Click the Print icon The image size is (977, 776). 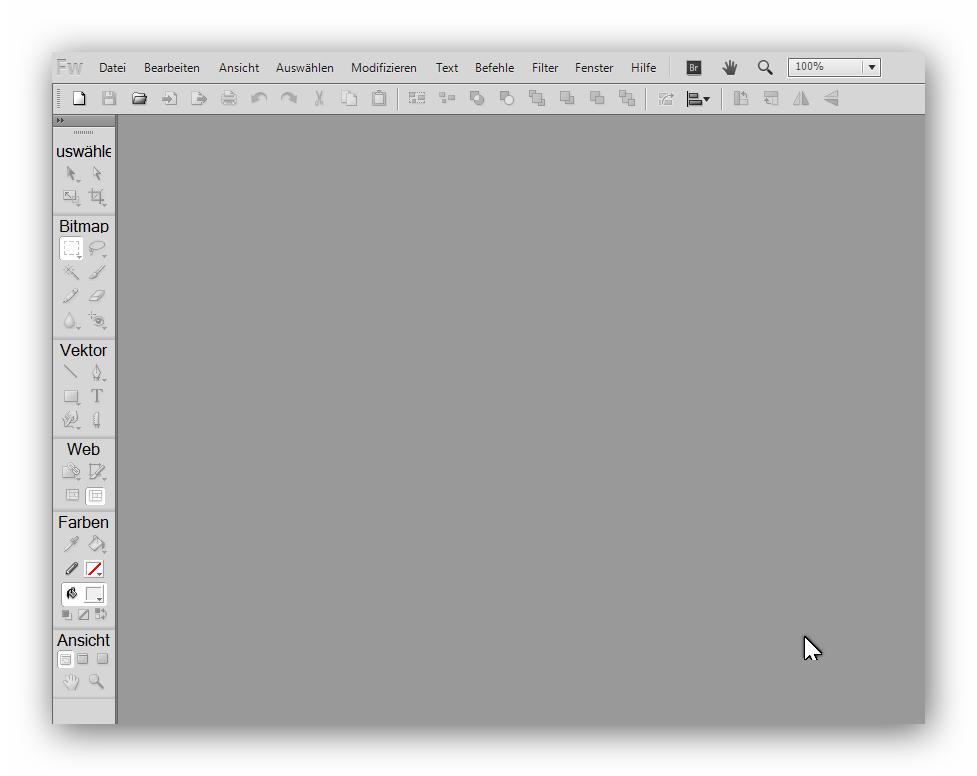point(229,98)
